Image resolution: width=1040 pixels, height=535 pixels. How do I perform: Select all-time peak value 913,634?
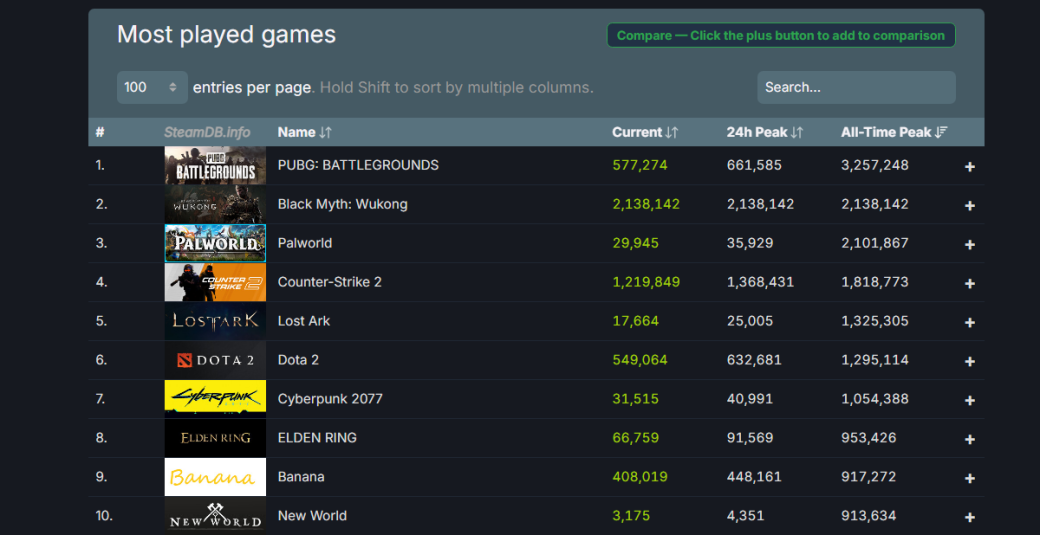click(x=869, y=516)
